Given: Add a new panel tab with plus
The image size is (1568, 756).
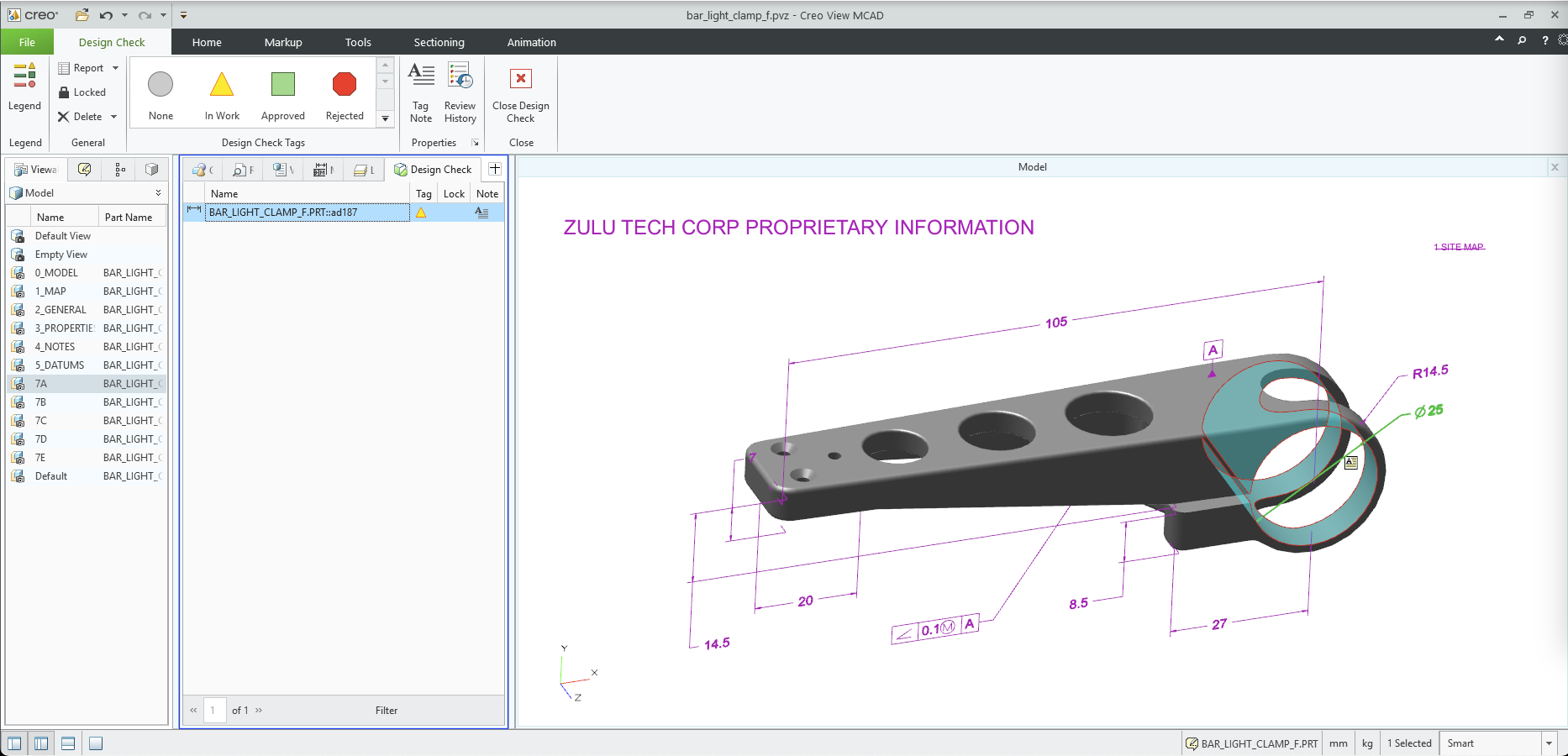Looking at the screenshot, I should 495,169.
